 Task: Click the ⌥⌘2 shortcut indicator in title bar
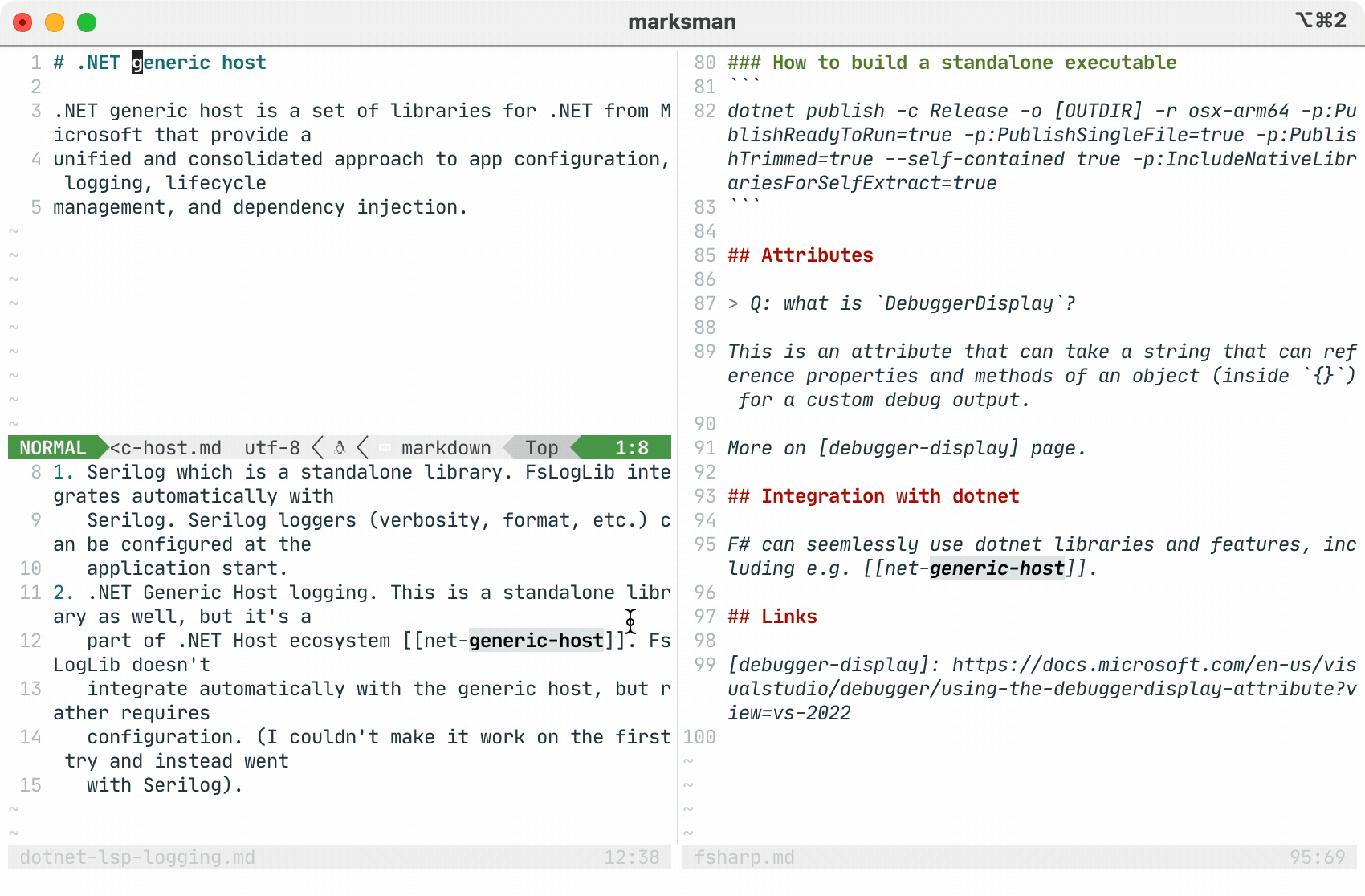tap(1321, 20)
